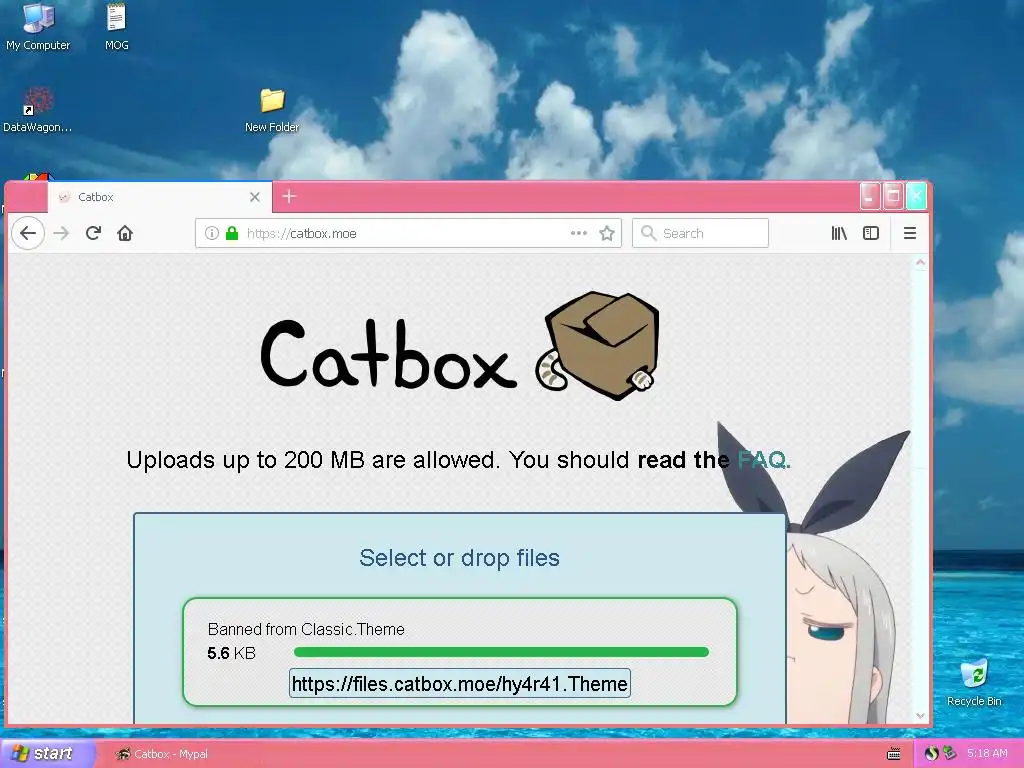This screenshot has width=1024, height=768.
Task: Open the MOG text file icon
Action: tap(116, 27)
